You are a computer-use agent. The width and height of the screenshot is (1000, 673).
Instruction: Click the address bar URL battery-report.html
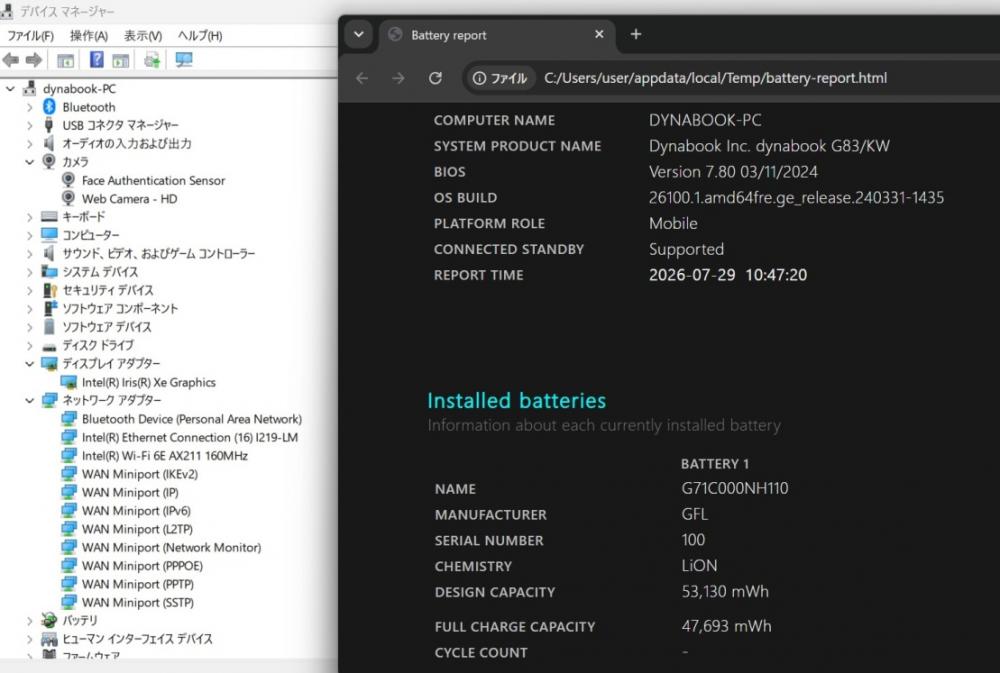pyautogui.click(x=715, y=78)
